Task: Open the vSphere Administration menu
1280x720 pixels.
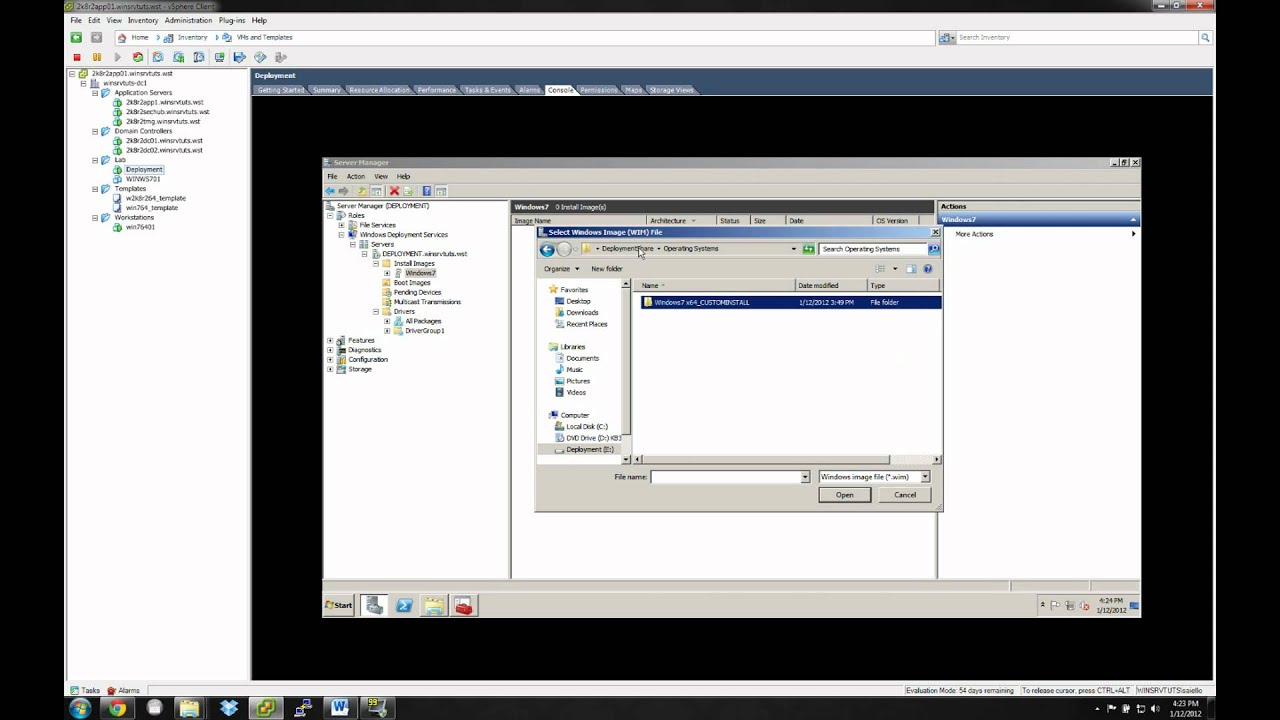Action: pos(188,20)
